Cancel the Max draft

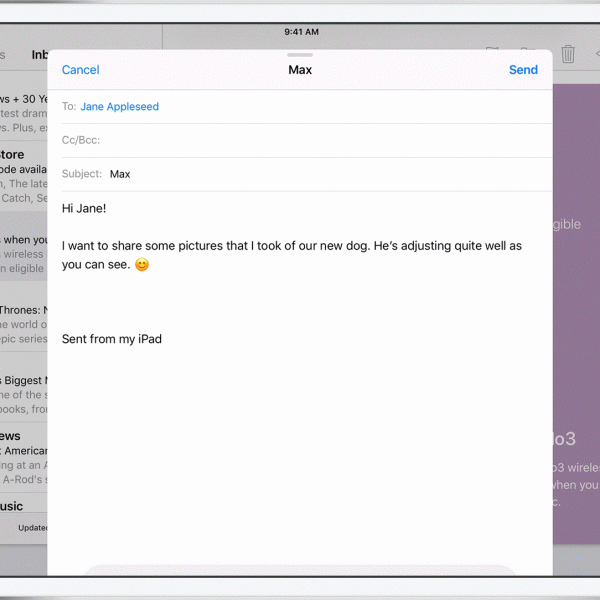(x=80, y=70)
